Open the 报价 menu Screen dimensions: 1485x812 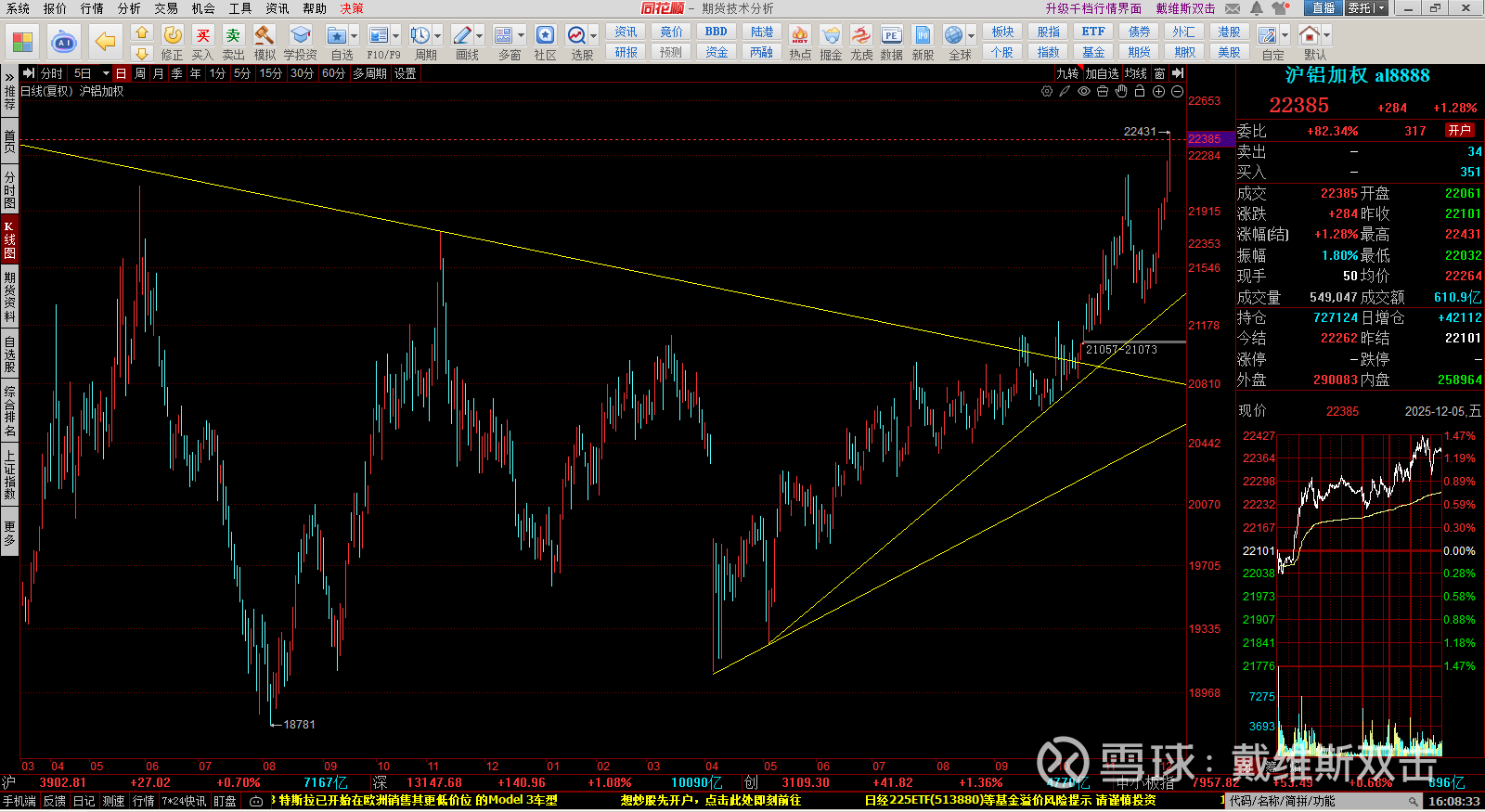click(x=55, y=8)
